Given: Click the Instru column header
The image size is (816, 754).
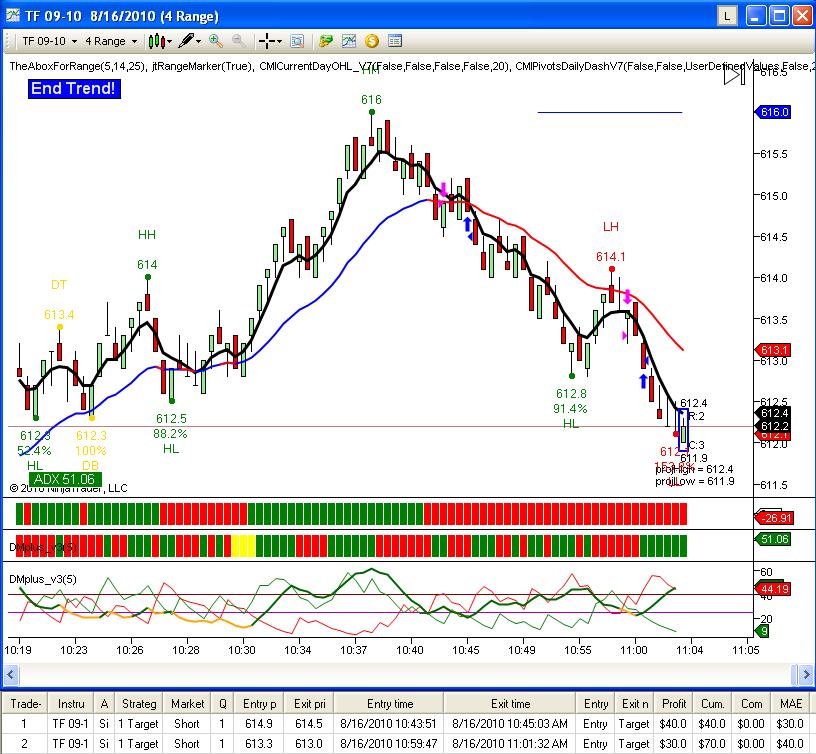Looking at the screenshot, I should click(x=71, y=704).
